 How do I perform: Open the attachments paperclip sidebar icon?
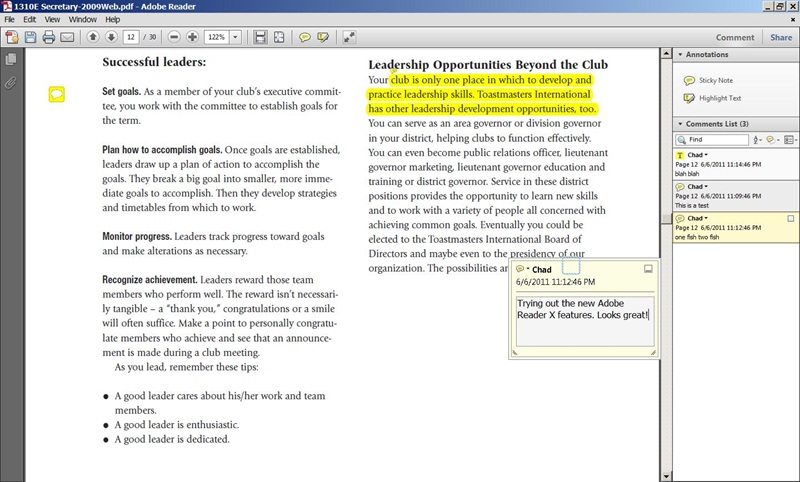(11, 83)
